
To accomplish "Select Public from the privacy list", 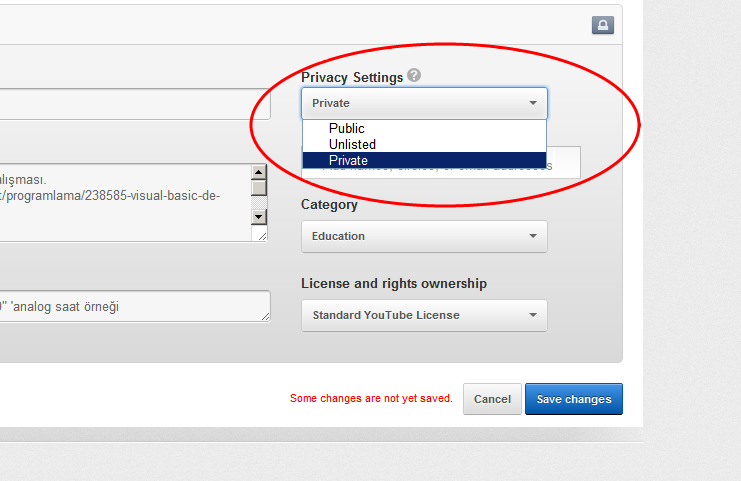I will click(347, 128).
